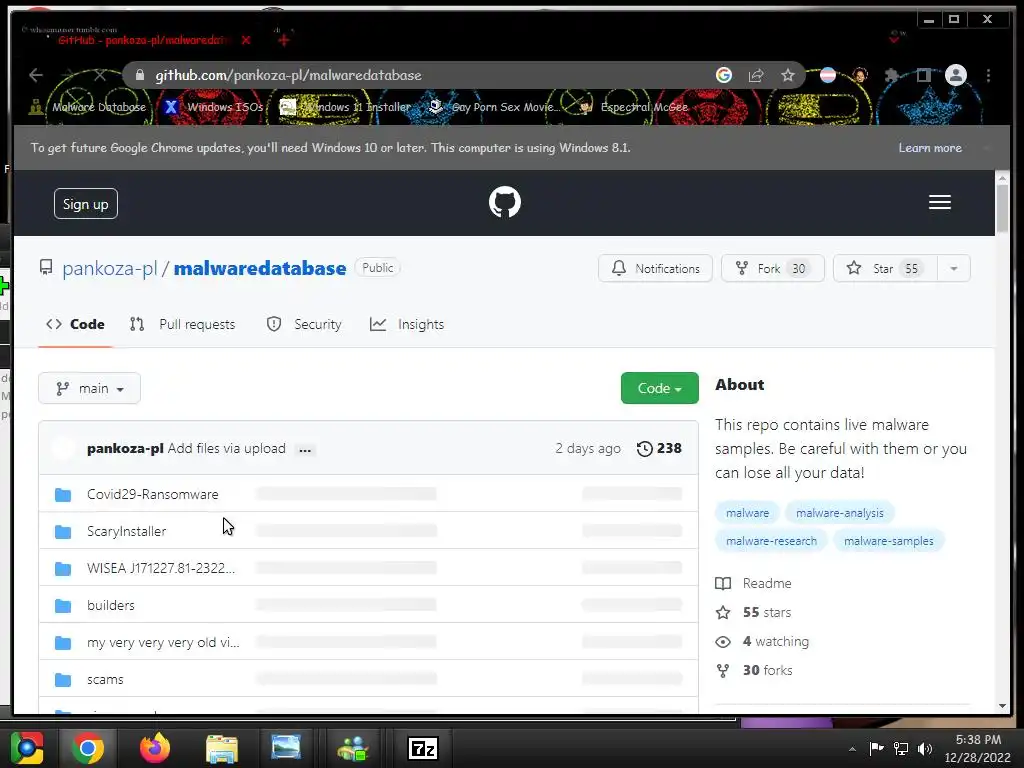Expand commit message ellipsis button
The image size is (1024, 768).
pyautogui.click(x=305, y=449)
